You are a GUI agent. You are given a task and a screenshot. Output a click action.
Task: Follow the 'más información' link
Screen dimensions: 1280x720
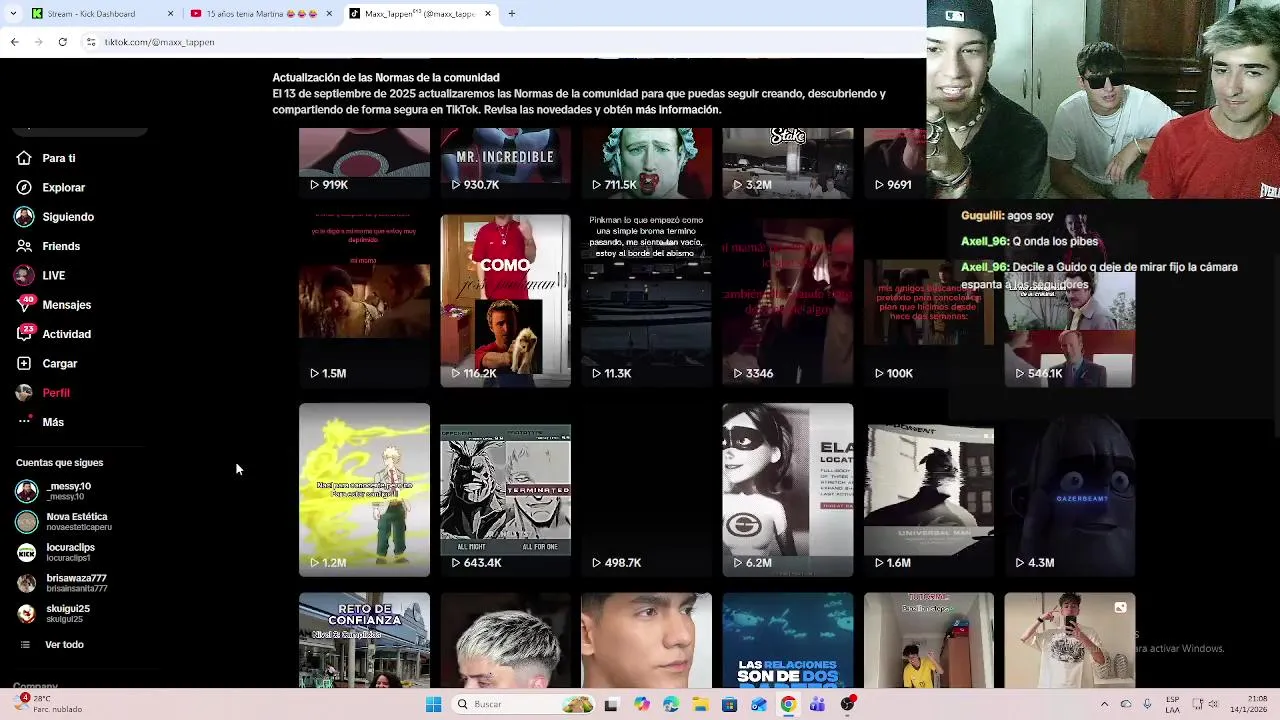click(x=678, y=110)
